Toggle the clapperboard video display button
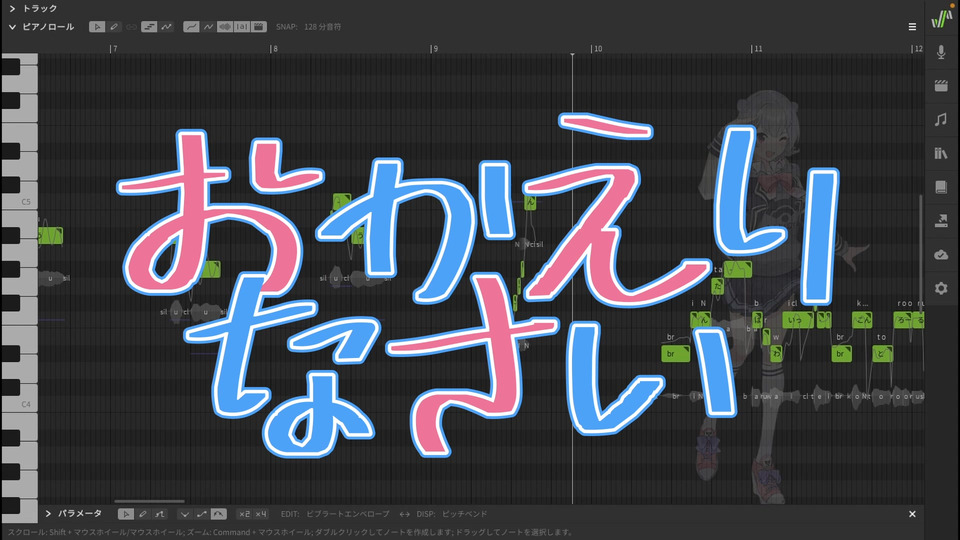The image size is (960, 540). (x=259, y=27)
